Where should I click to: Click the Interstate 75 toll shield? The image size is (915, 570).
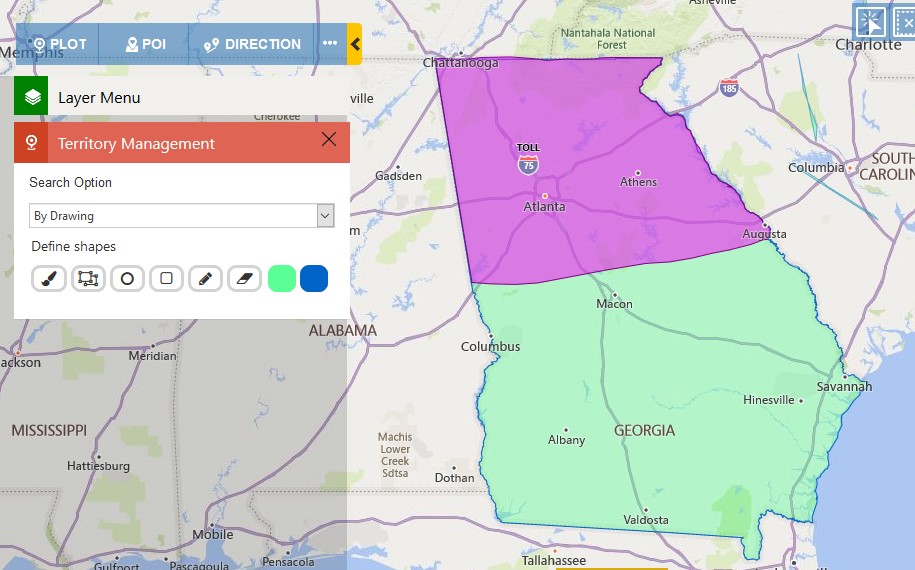click(528, 165)
